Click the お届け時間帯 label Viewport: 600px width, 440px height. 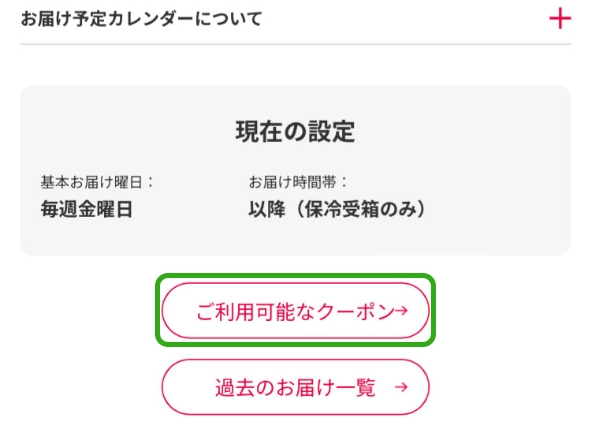coord(299,182)
